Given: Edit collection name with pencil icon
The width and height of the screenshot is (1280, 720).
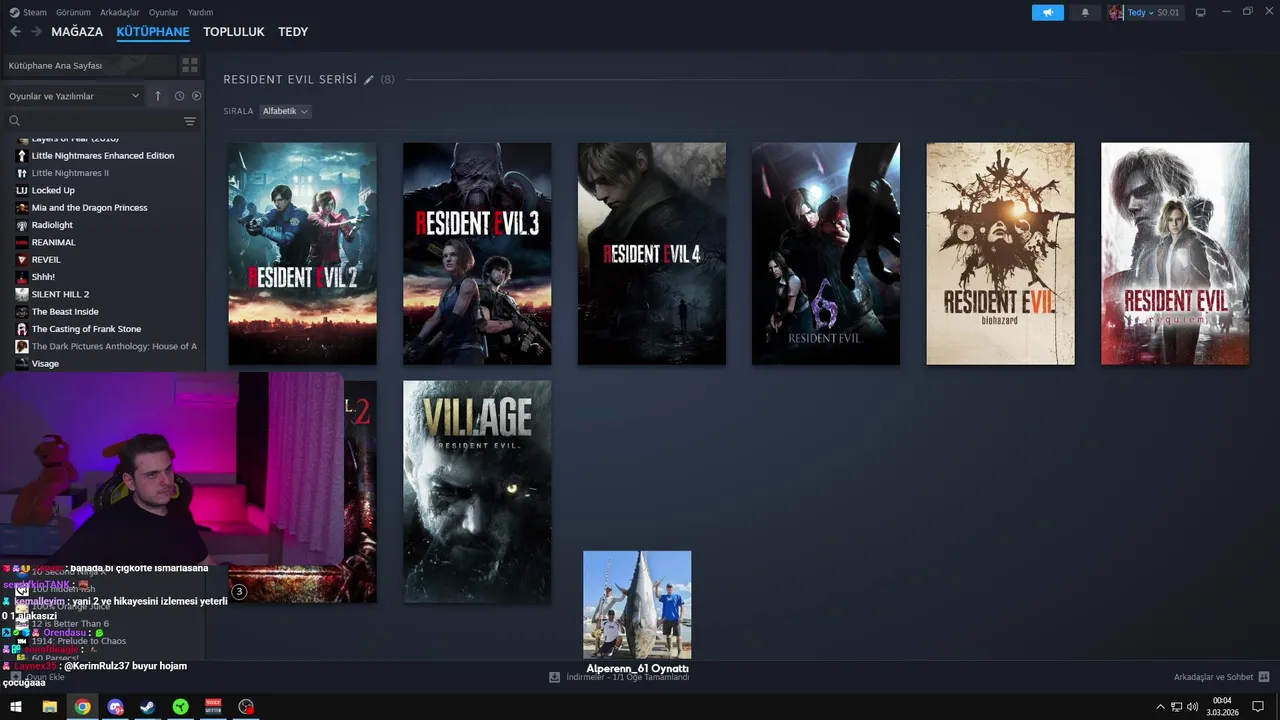Looking at the screenshot, I should 369,79.
